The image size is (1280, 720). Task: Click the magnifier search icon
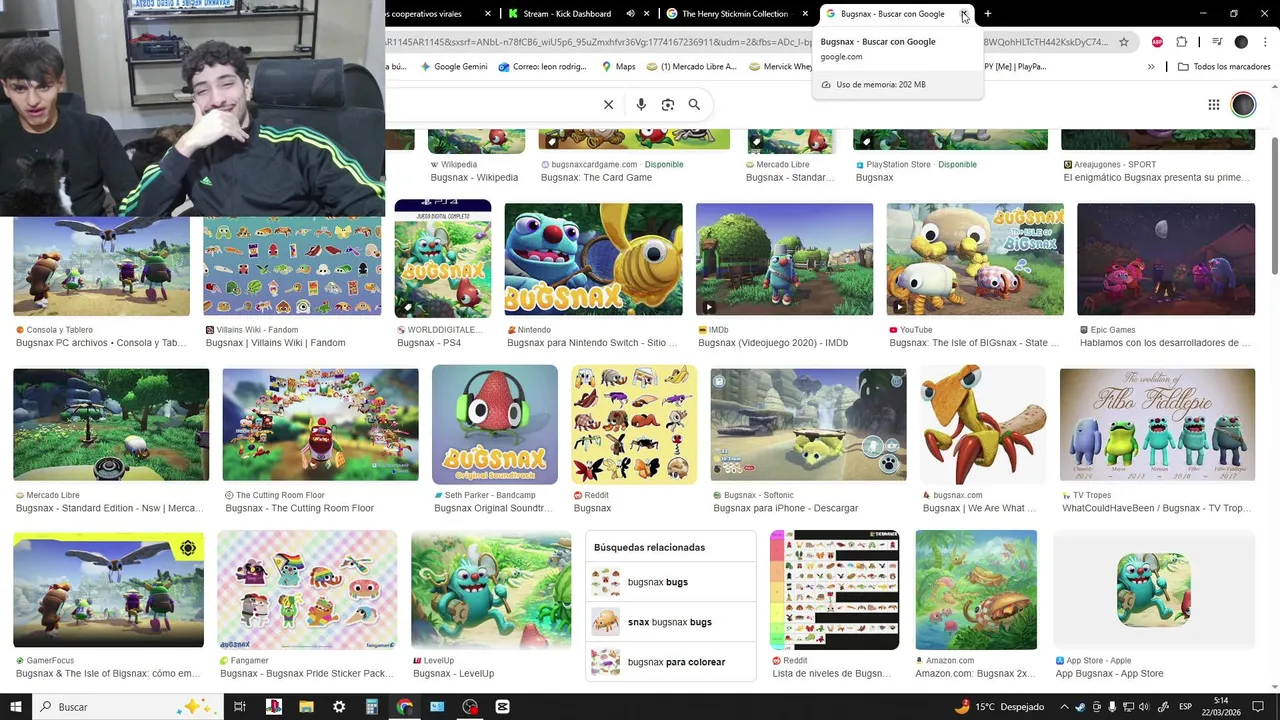(x=694, y=105)
